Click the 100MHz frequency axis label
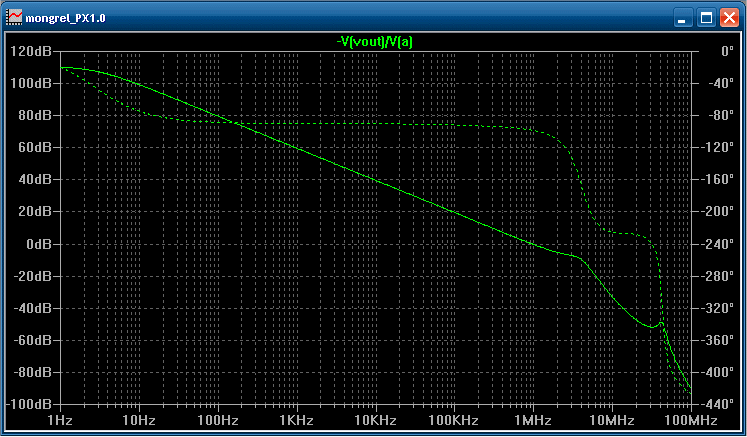 coord(691,420)
